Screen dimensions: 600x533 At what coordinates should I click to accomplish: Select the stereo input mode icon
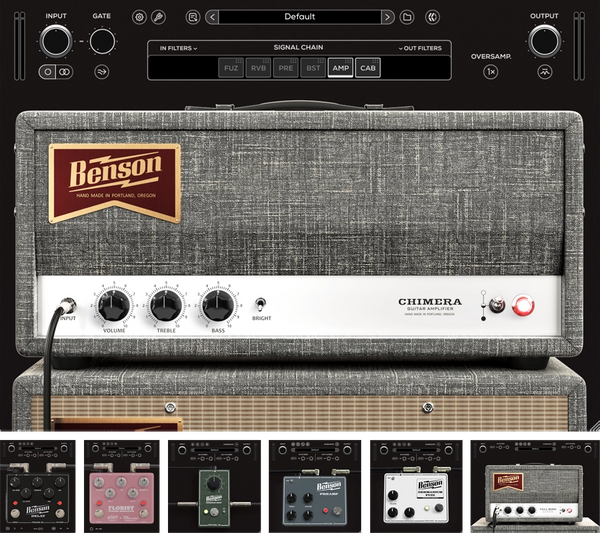[x=64, y=72]
